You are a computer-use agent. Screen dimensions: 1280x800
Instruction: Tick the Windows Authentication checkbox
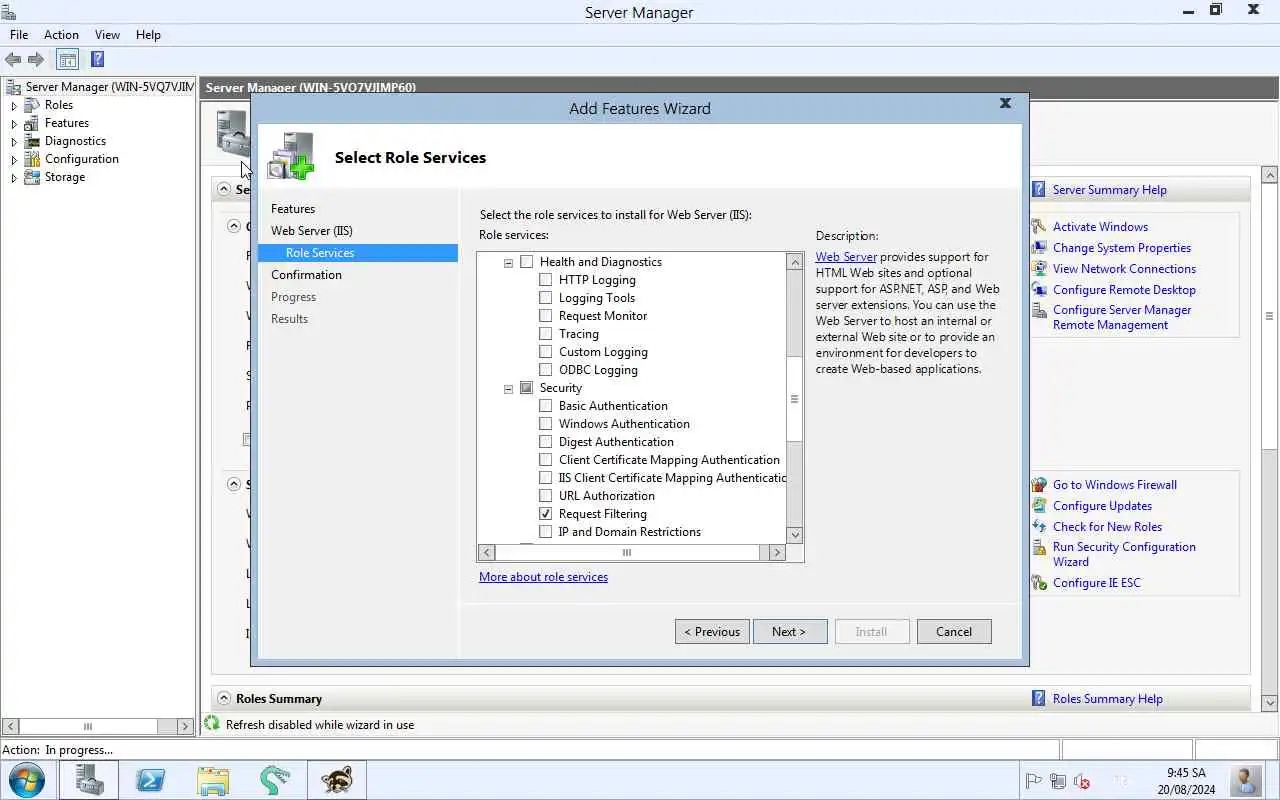click(x=546, y=424)
